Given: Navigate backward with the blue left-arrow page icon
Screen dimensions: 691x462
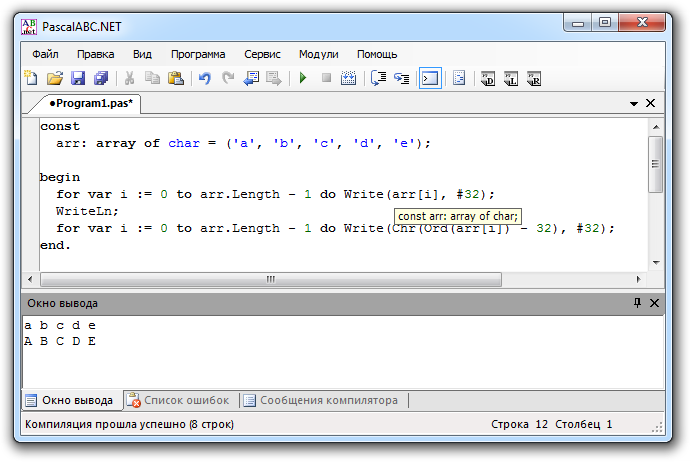Looking at the screenshot, I should [x=251, y=78].
